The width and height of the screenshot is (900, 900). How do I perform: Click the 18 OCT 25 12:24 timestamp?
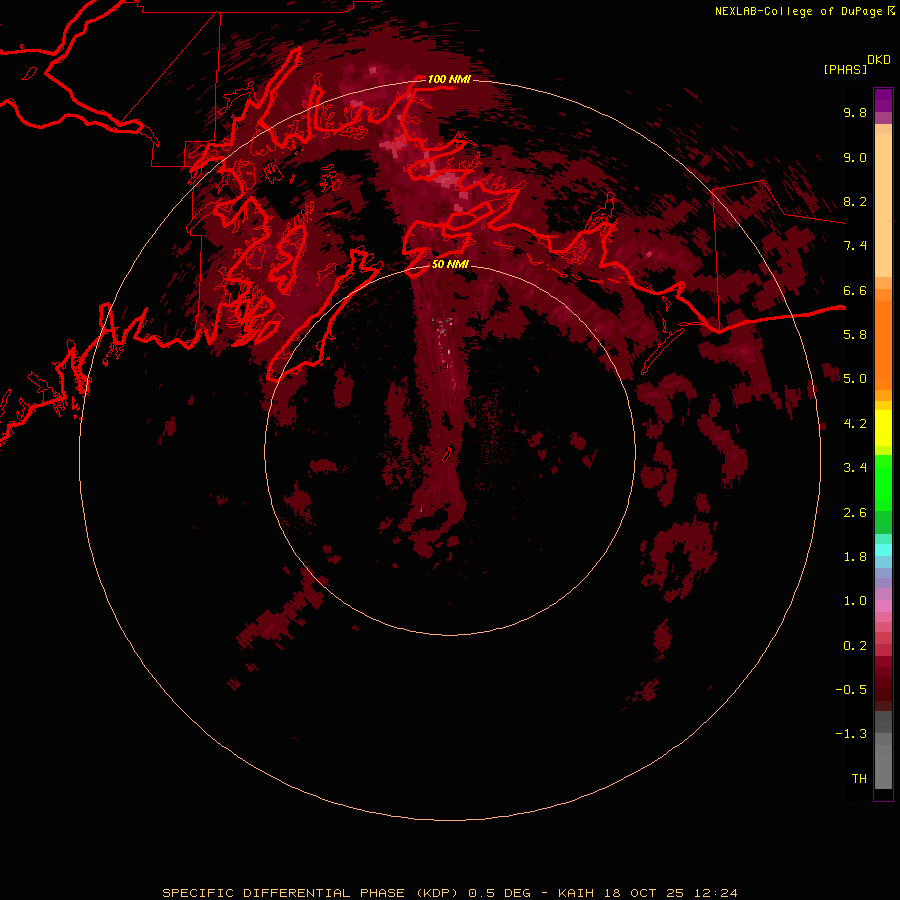coord(671,893)
